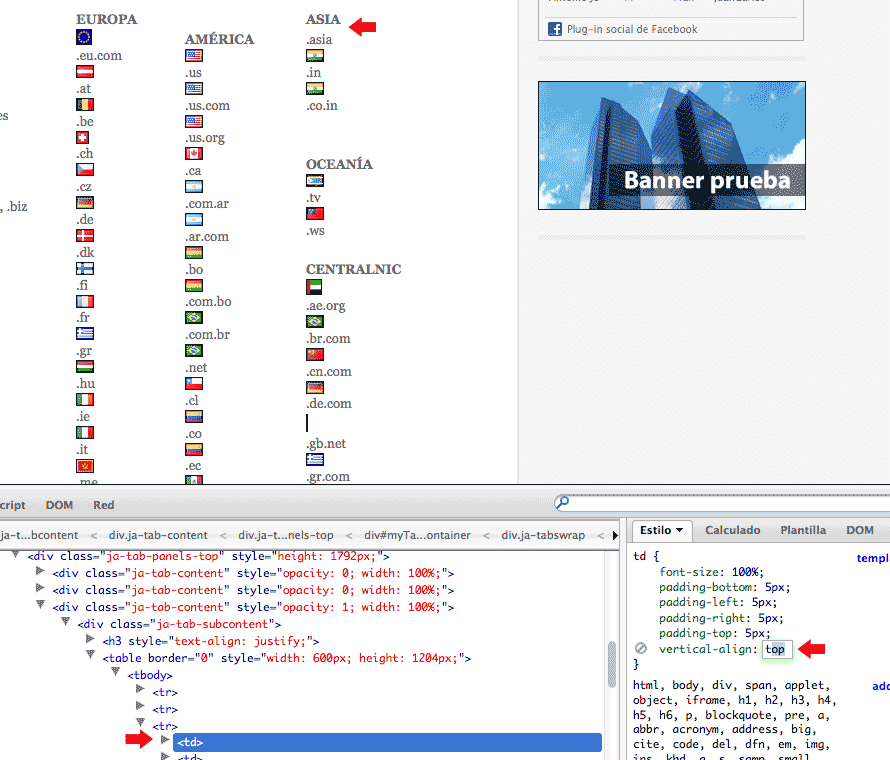Switch to the Calculado tab

732,530
